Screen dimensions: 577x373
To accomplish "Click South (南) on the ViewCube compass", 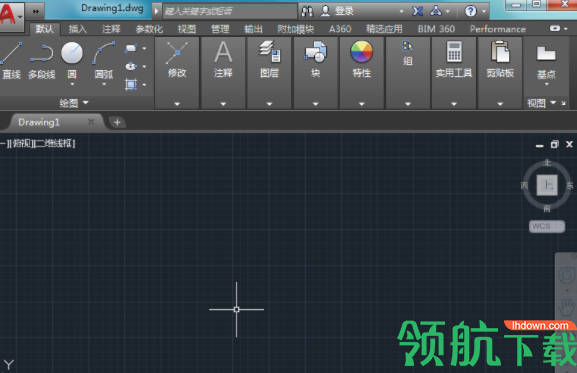I will 547,209.
